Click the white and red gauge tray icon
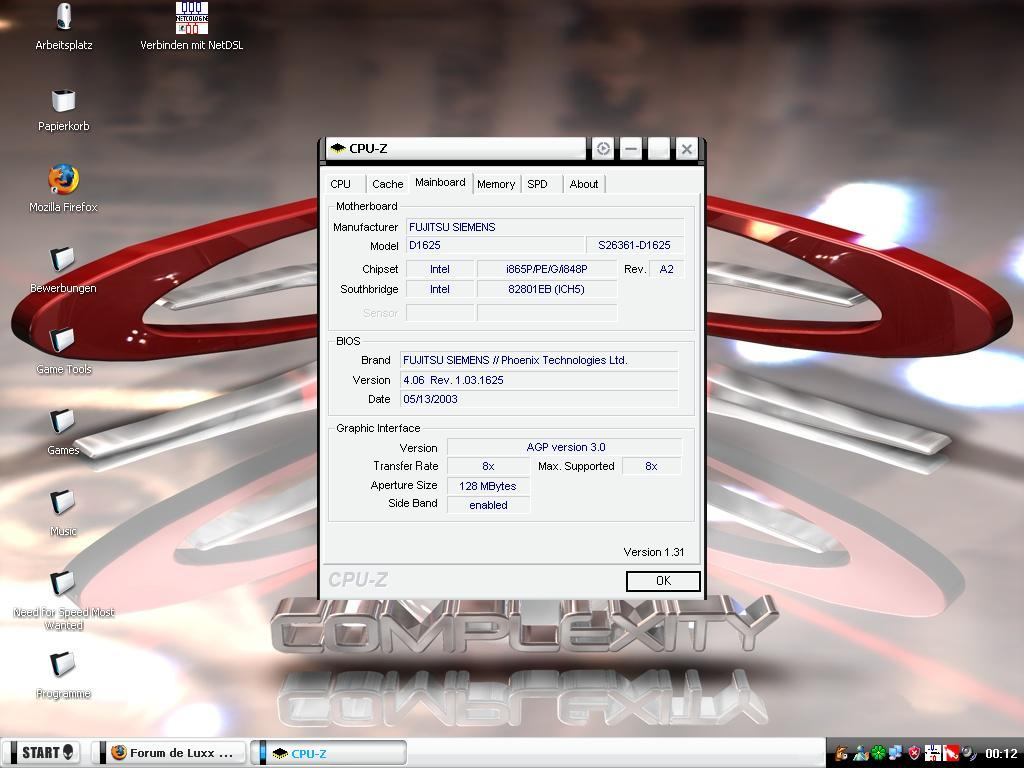The image size is (1024, 768). pos(932,753)
